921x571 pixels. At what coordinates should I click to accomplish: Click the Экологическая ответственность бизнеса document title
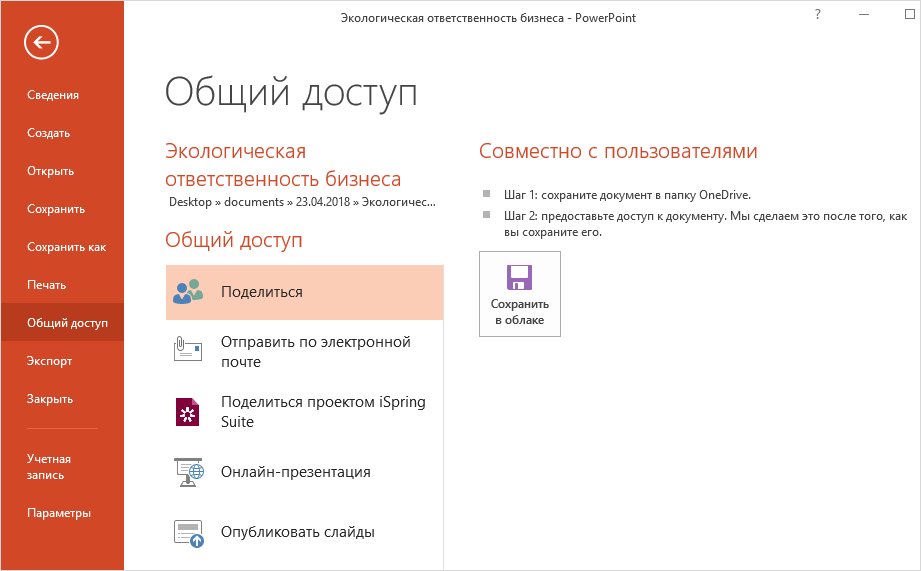283,165
